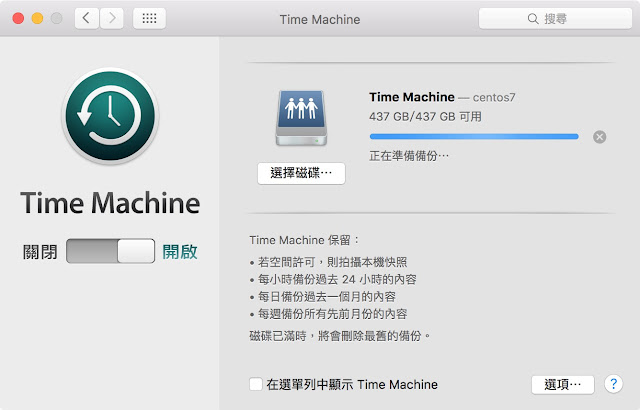Click the network backup disk icon
Viewport: 640px width, 410px height.
coord(301,118)
